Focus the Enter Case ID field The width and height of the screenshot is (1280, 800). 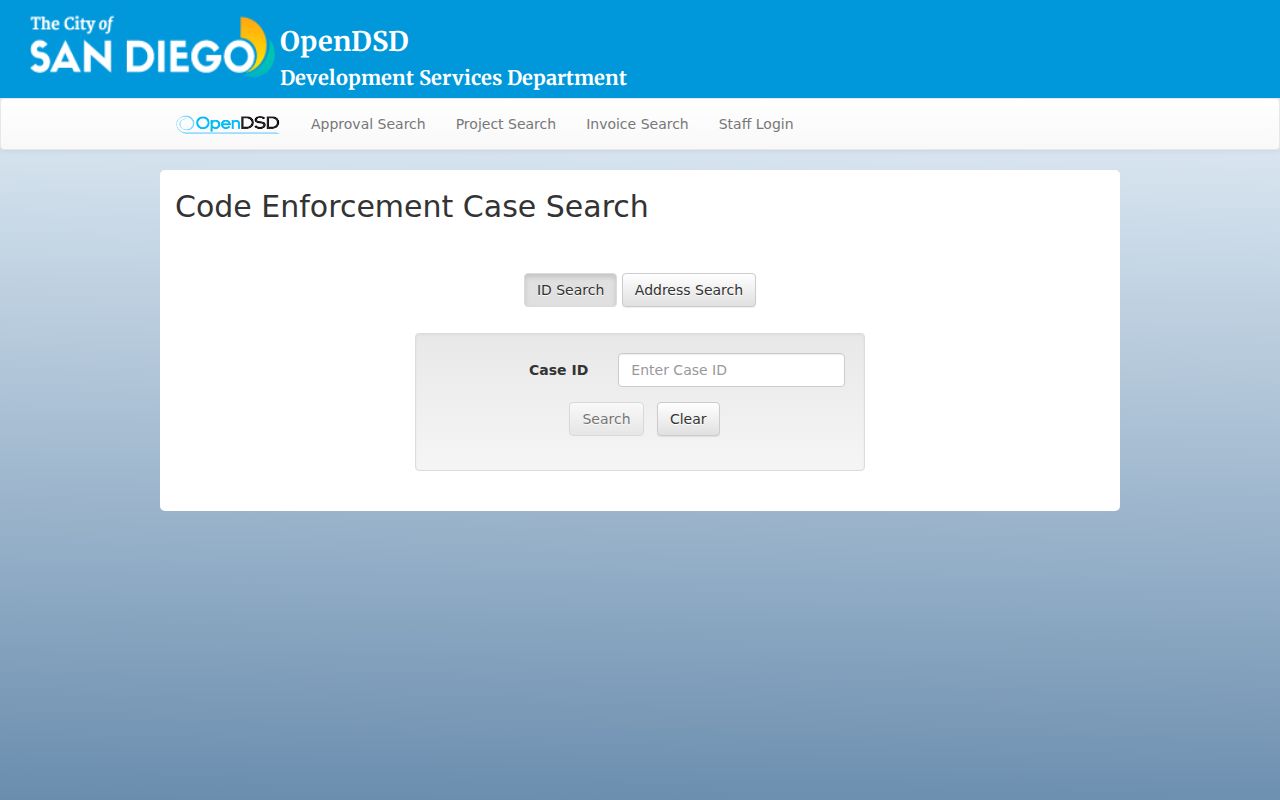tap(731, 370)
